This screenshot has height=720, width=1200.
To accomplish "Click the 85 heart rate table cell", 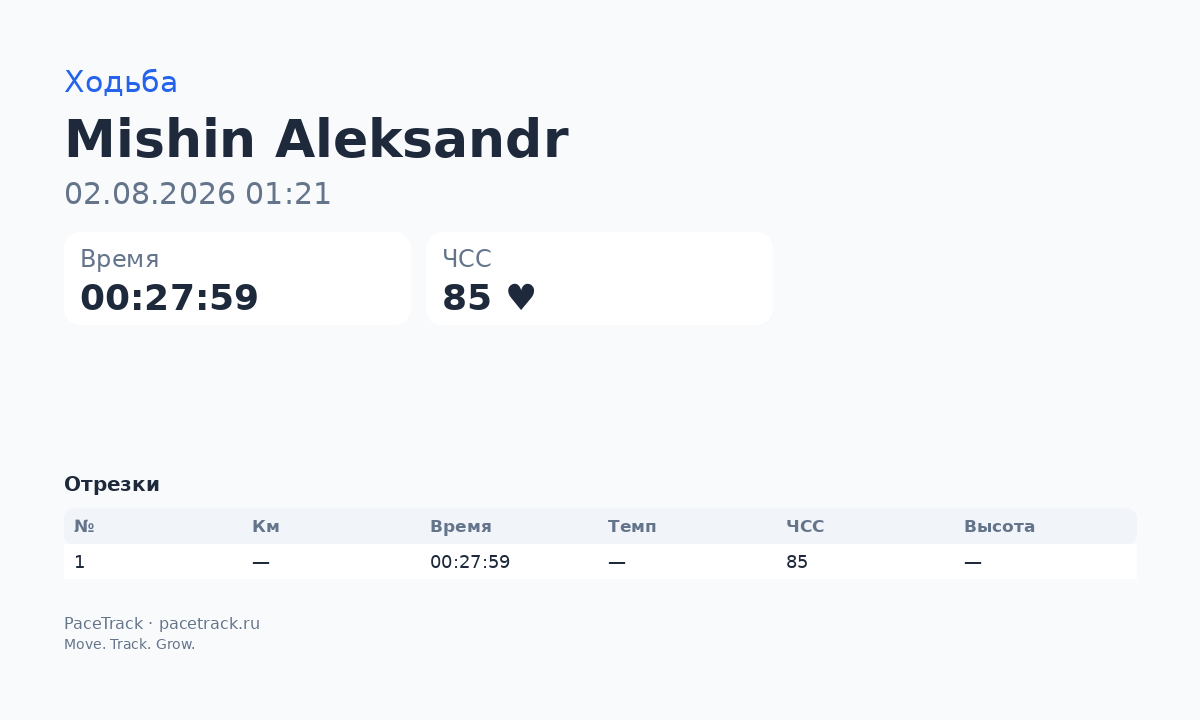I will pos(797,562).
